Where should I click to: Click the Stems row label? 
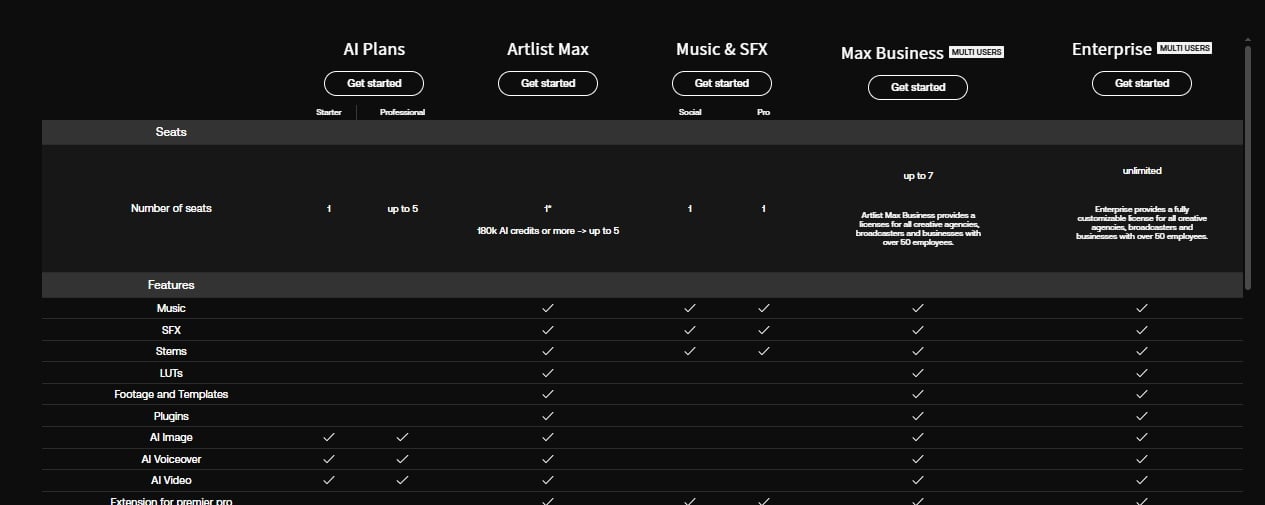(171, 351)
